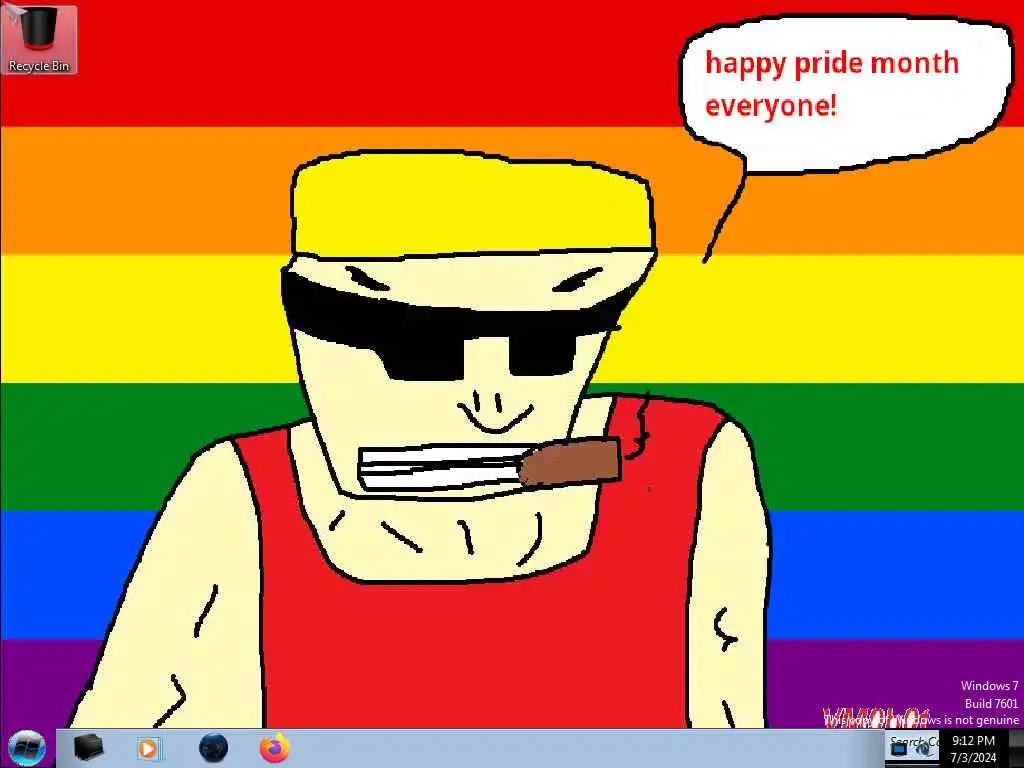
Task: Launch Firefox from the taskbar
Action: click(275, 748)
